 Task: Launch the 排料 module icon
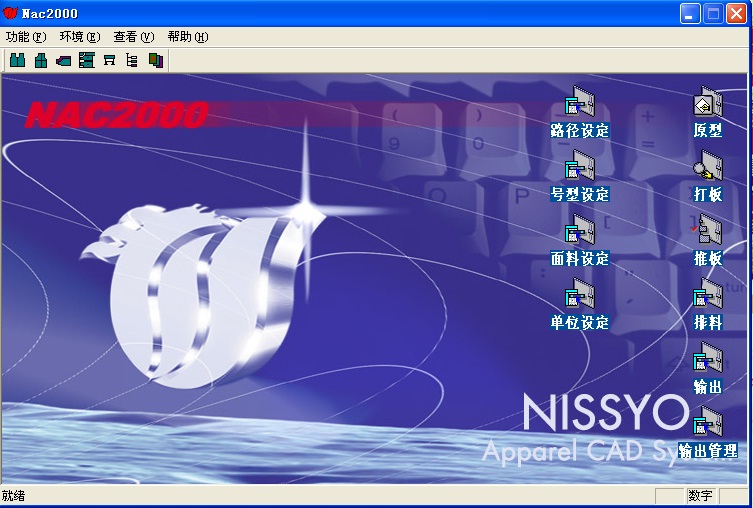(707, 293)
